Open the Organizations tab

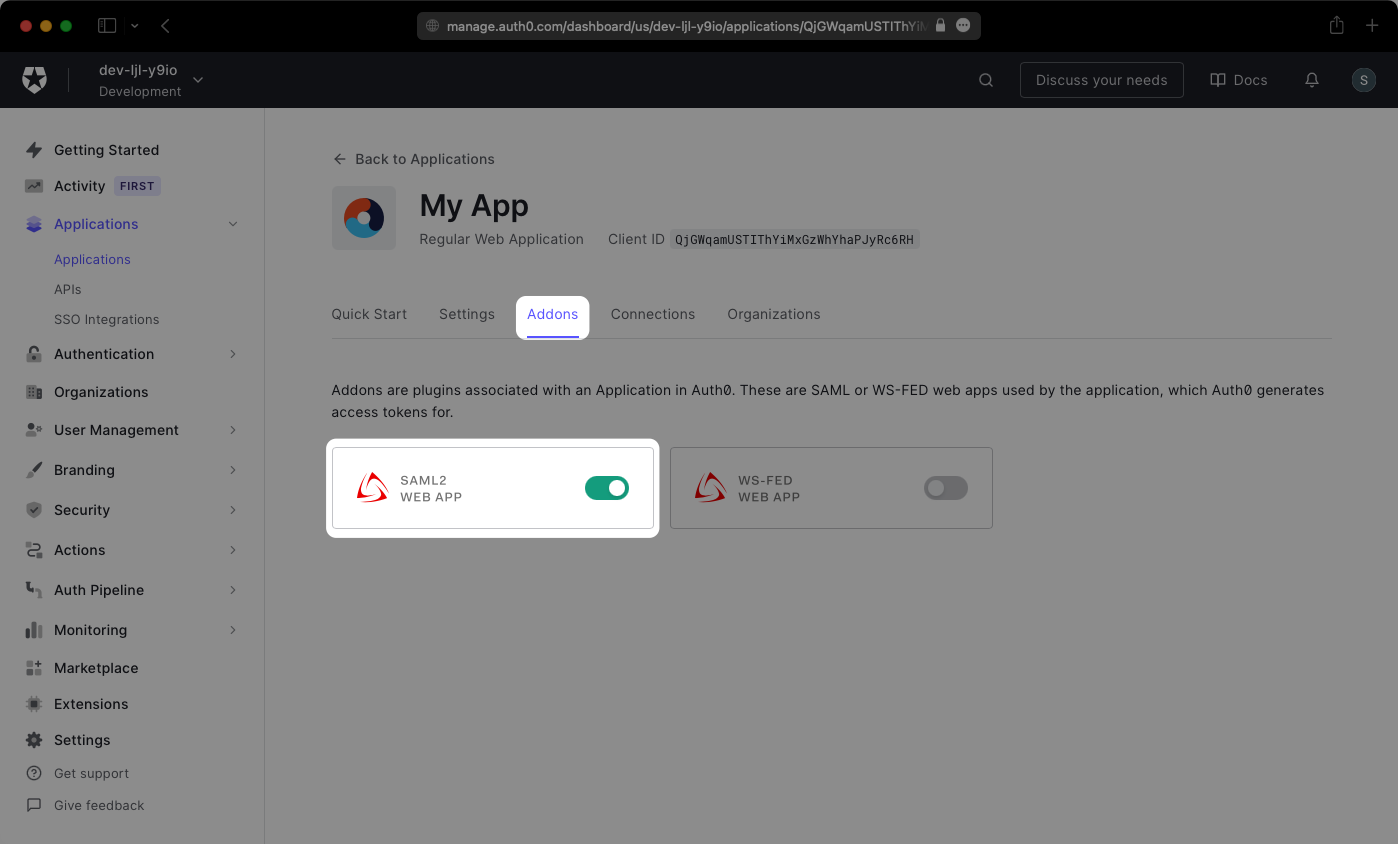773,313
